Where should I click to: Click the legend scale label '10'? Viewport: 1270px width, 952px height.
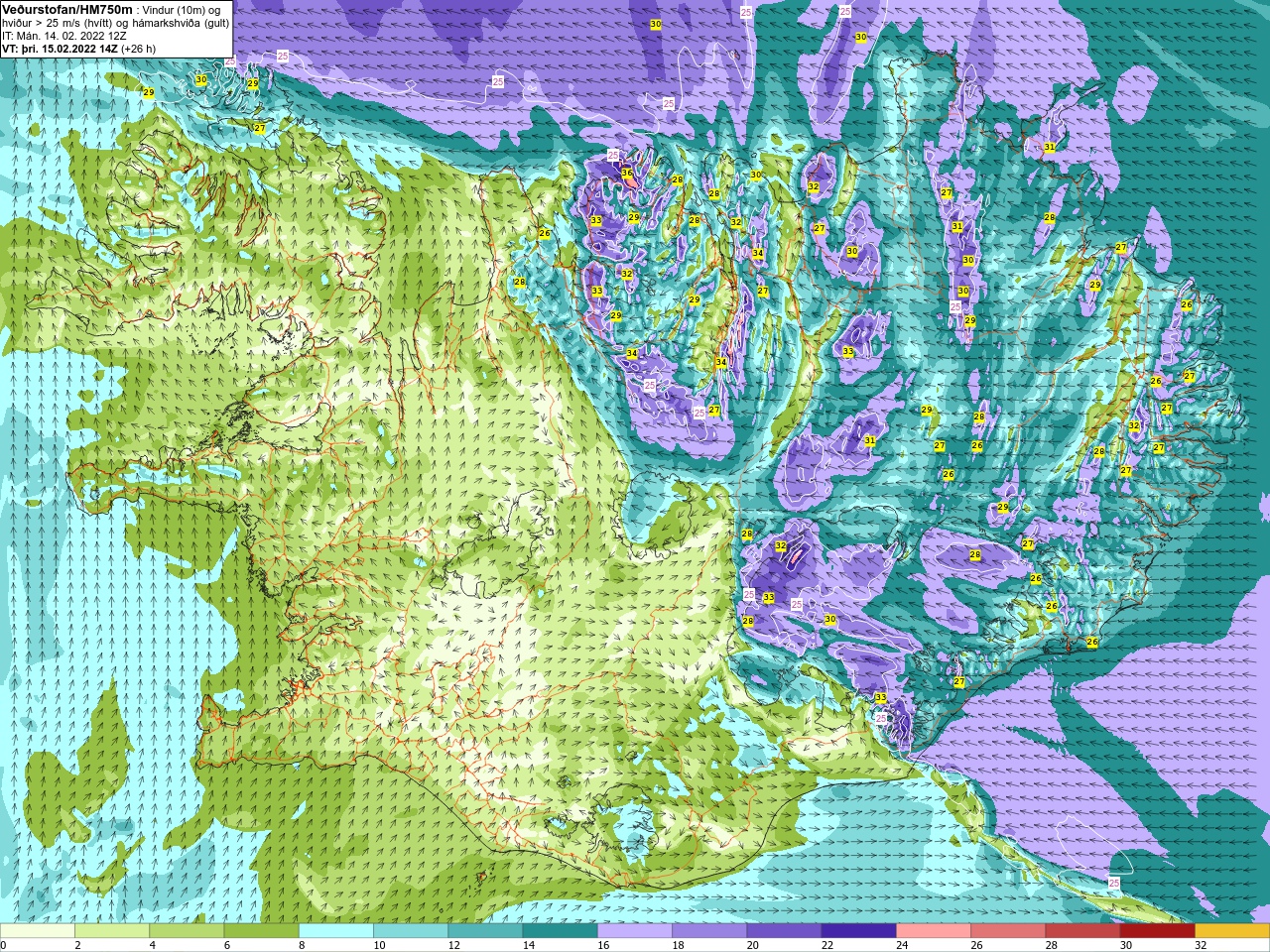(x=380, y=945)
